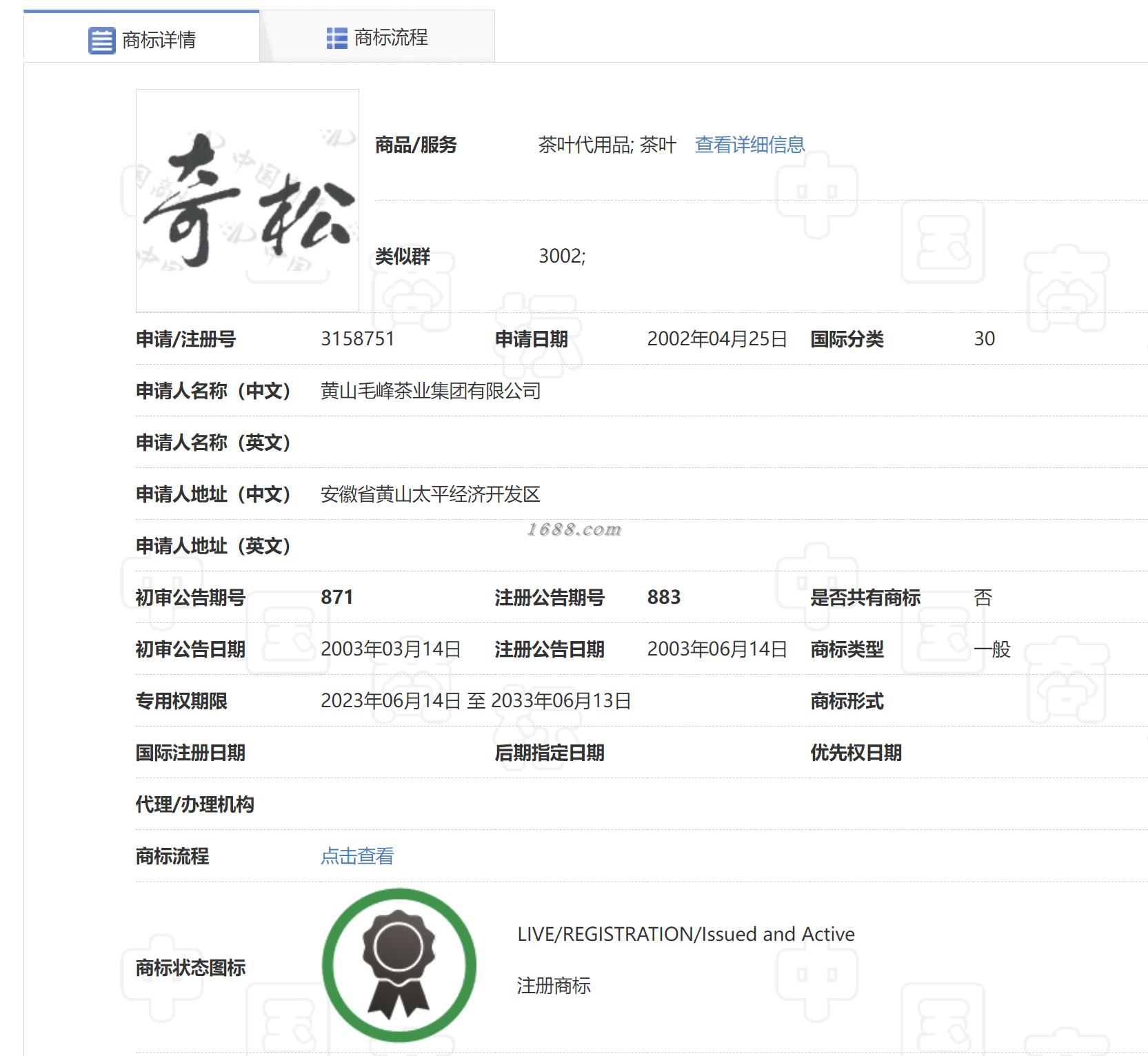Screen dimensions: 1148x1056
Task: Click the 初审公告日期 label
Action: (190, 649)
